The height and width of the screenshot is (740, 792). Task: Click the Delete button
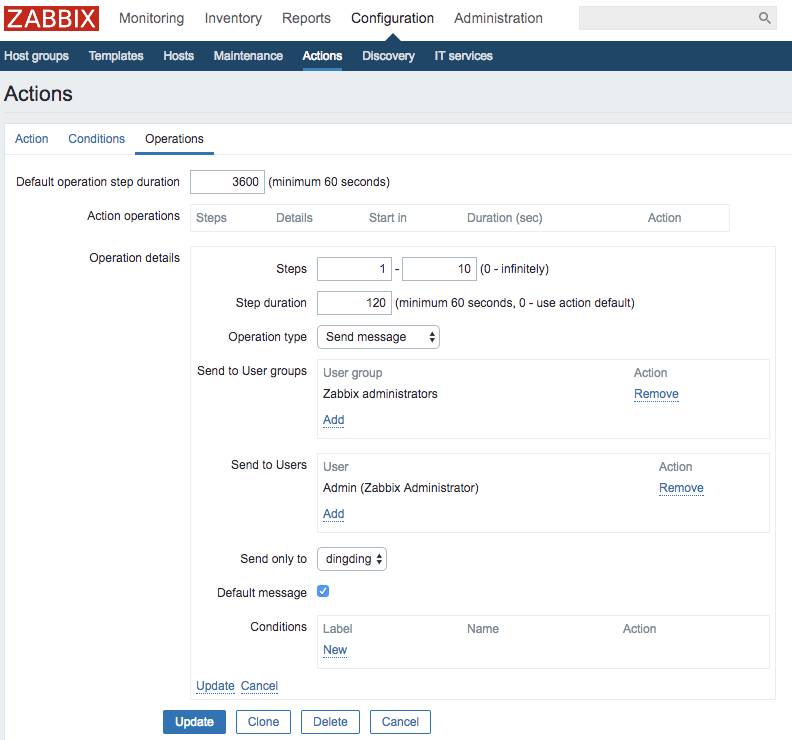click(x=330, y=722)
